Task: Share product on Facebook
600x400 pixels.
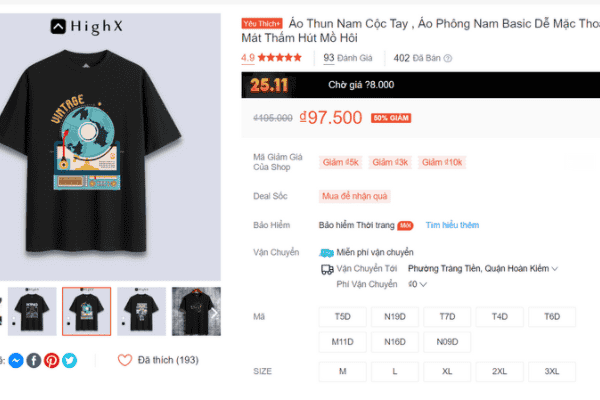Action: (33, 360)
